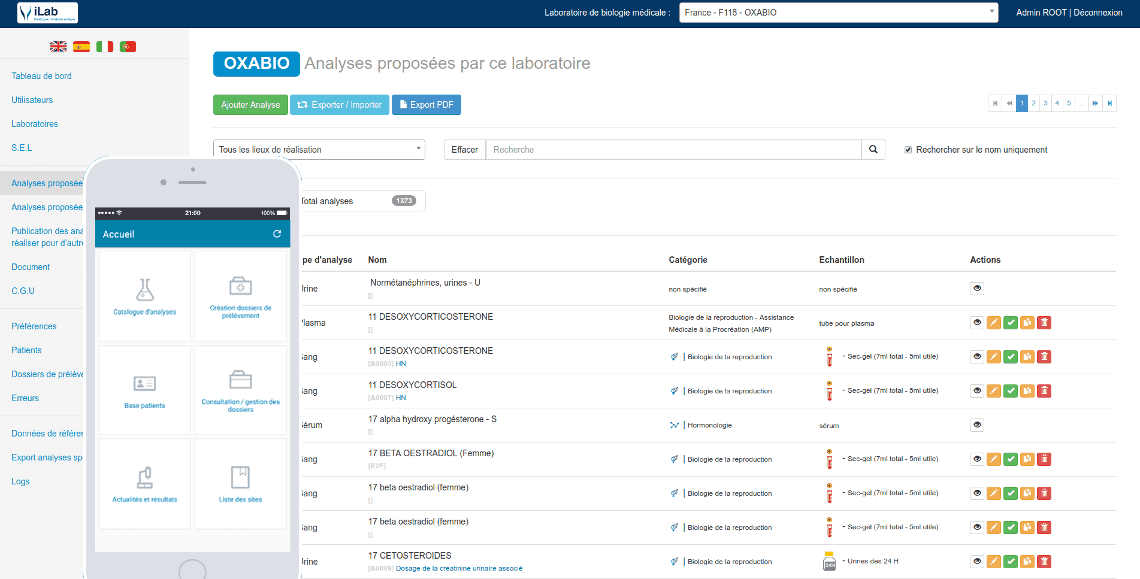Image resolution: width=1140 pixels, height=579 pixels.
Task: View the Normétanéphrines urines analysis details
Action: coord(977,289)
